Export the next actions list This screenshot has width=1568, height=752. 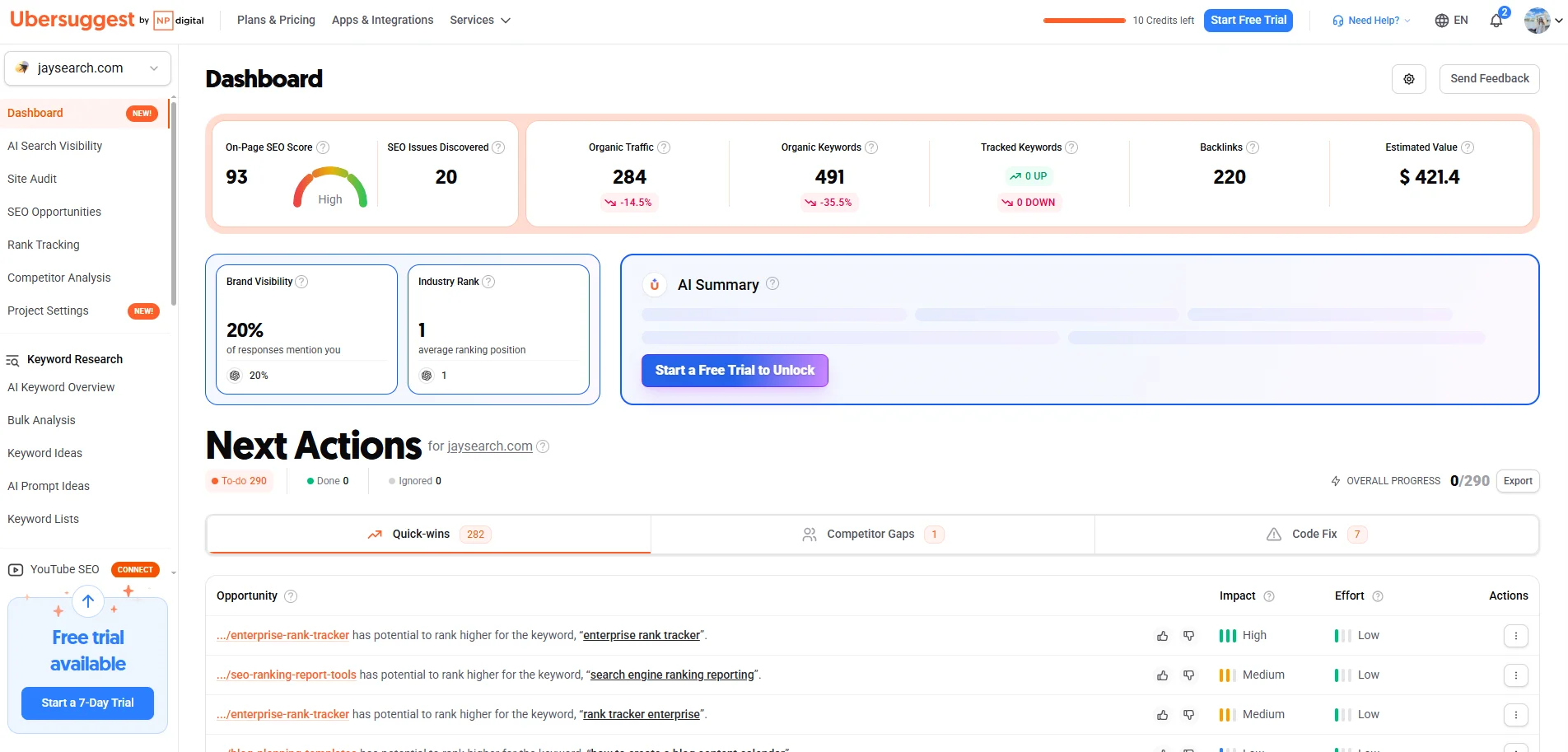pos(1518,481)
